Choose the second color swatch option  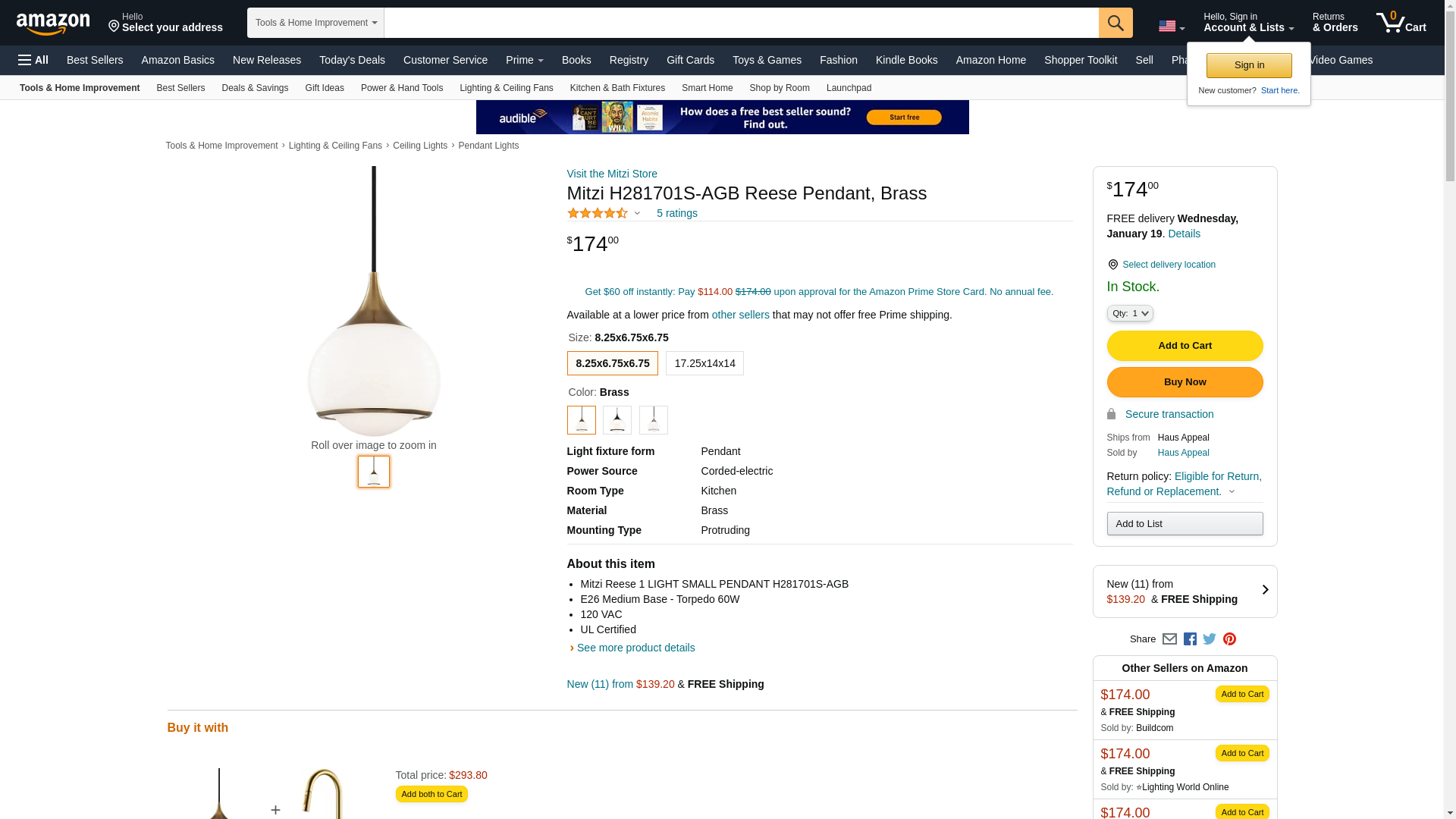[x=617, y=420]
